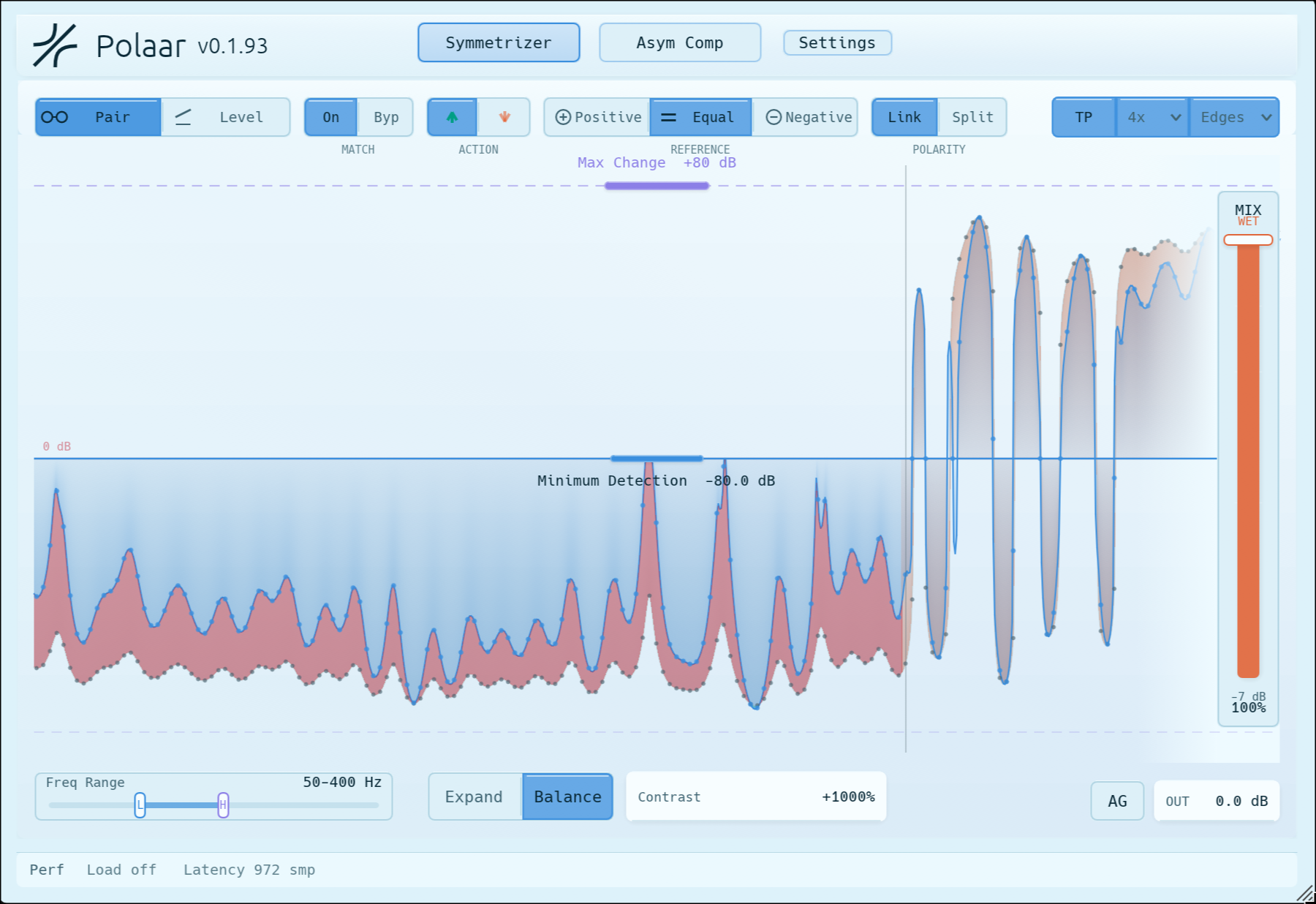Click the 50-400 Hz range value

point(342,782)
